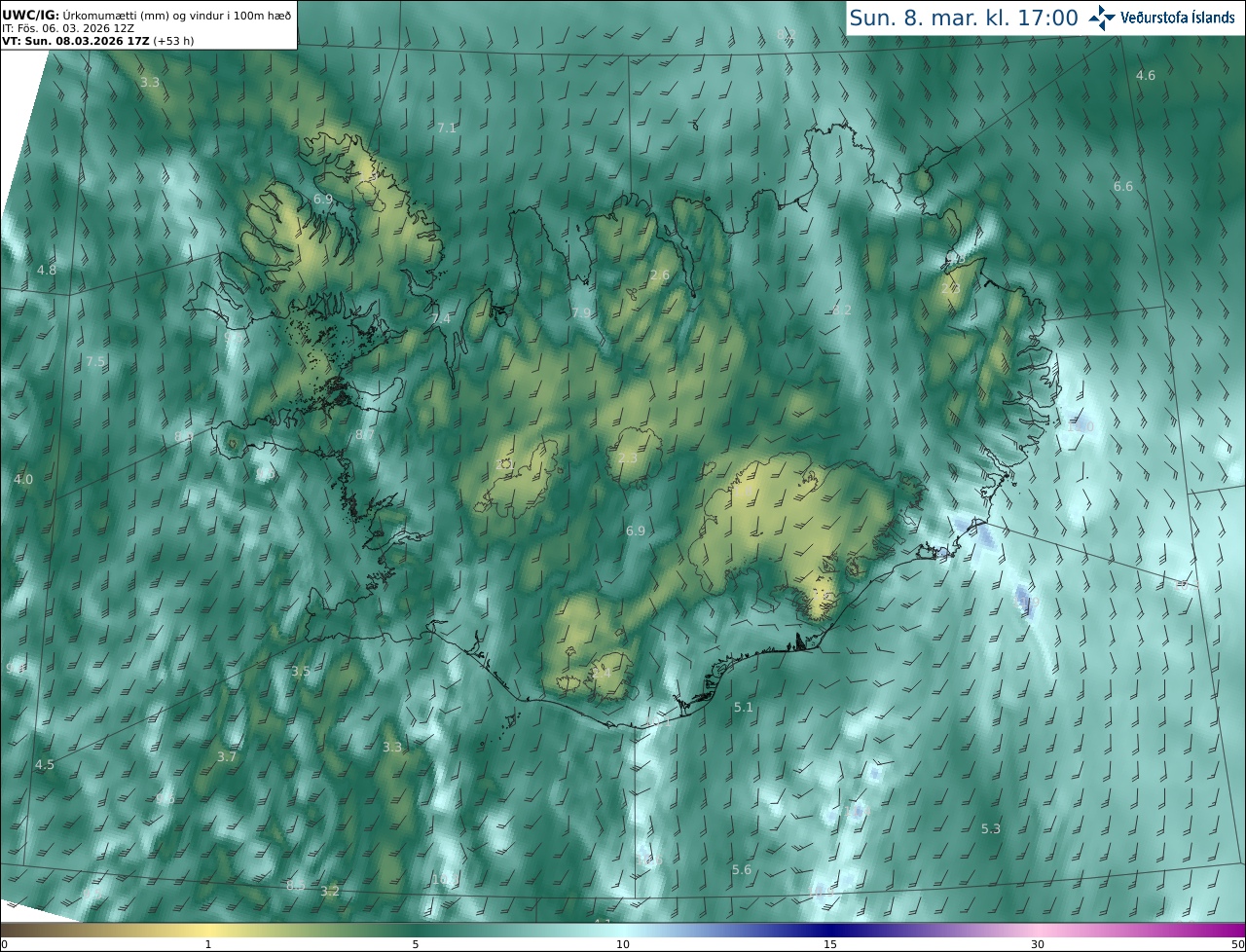This screenshot has height=952, width=1246.
Task: Click the '2.6' value on the map
Action: click(x=660, y=275)
